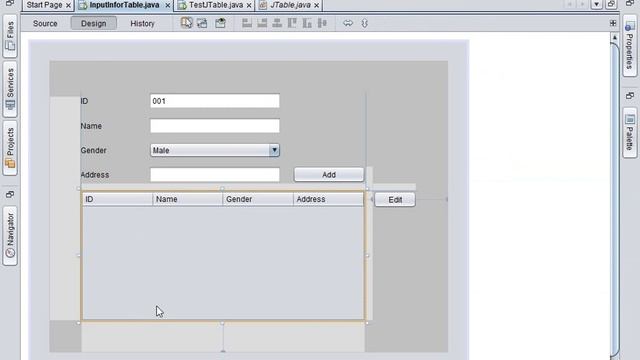
Task: Select the Gender column header in table
Action: tap(258, 199)
